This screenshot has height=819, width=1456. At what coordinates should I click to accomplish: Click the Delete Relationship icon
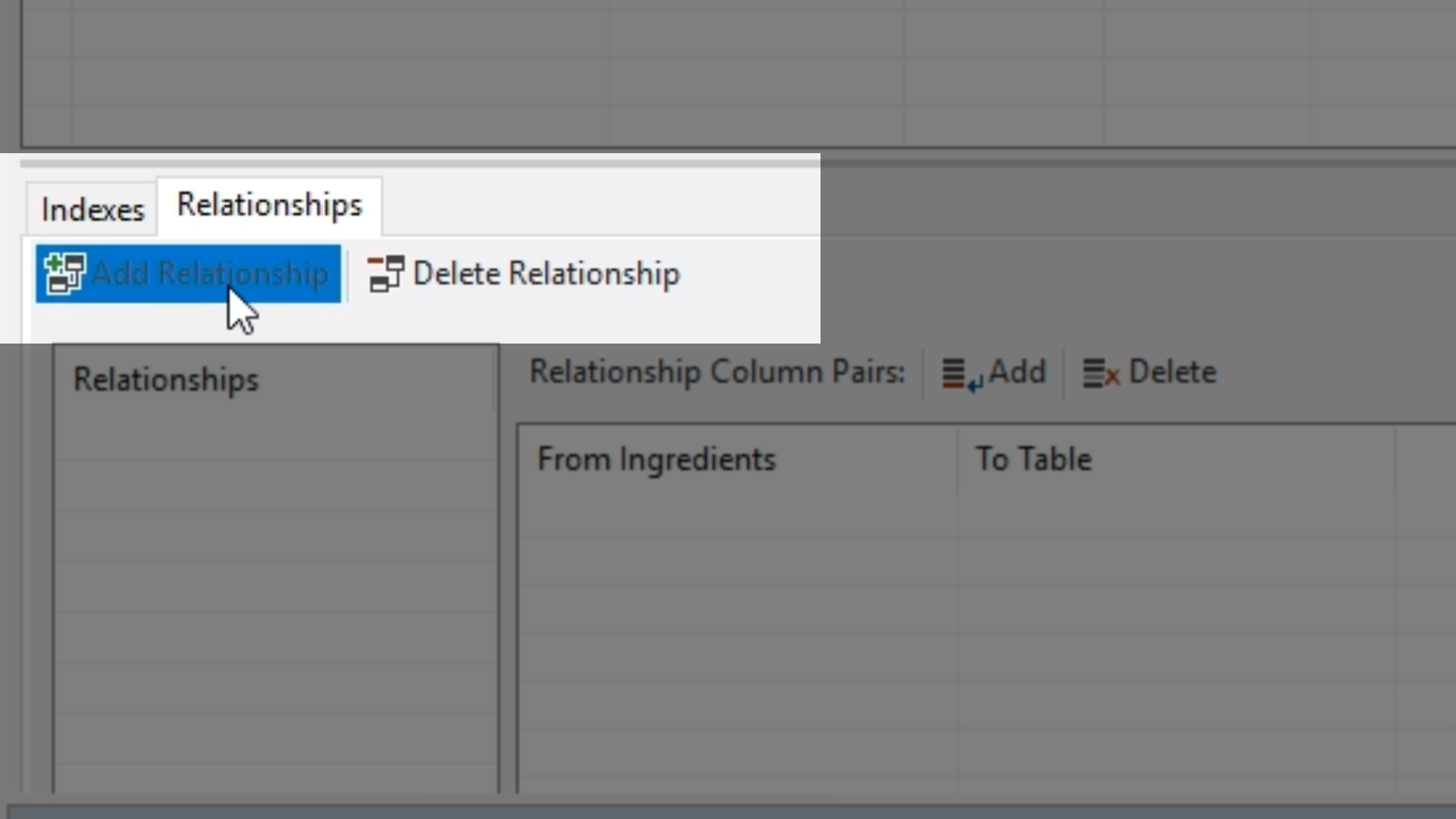coord(385,274)
